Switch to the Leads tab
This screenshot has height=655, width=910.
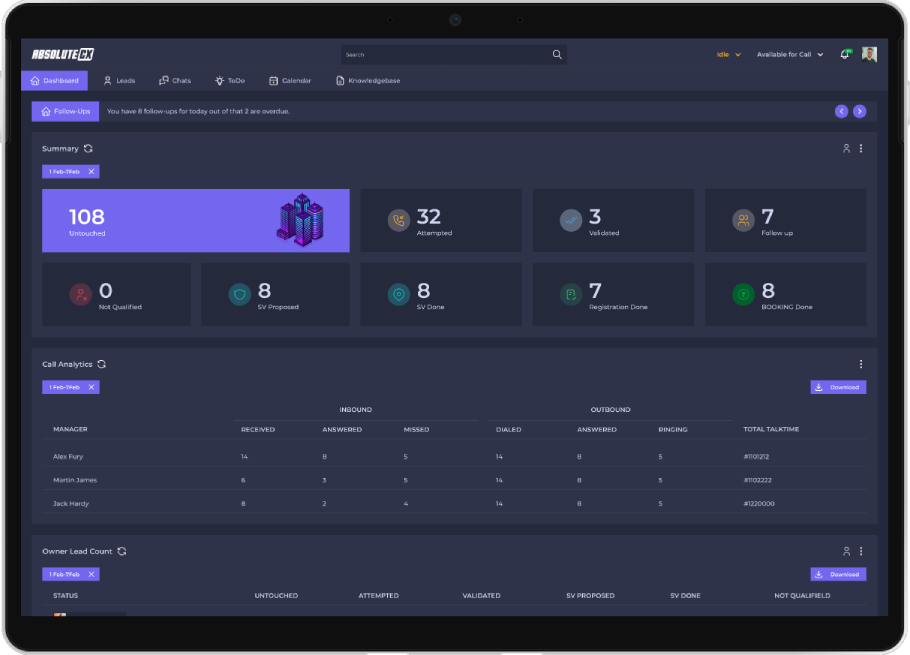click(x=119, y=81)
